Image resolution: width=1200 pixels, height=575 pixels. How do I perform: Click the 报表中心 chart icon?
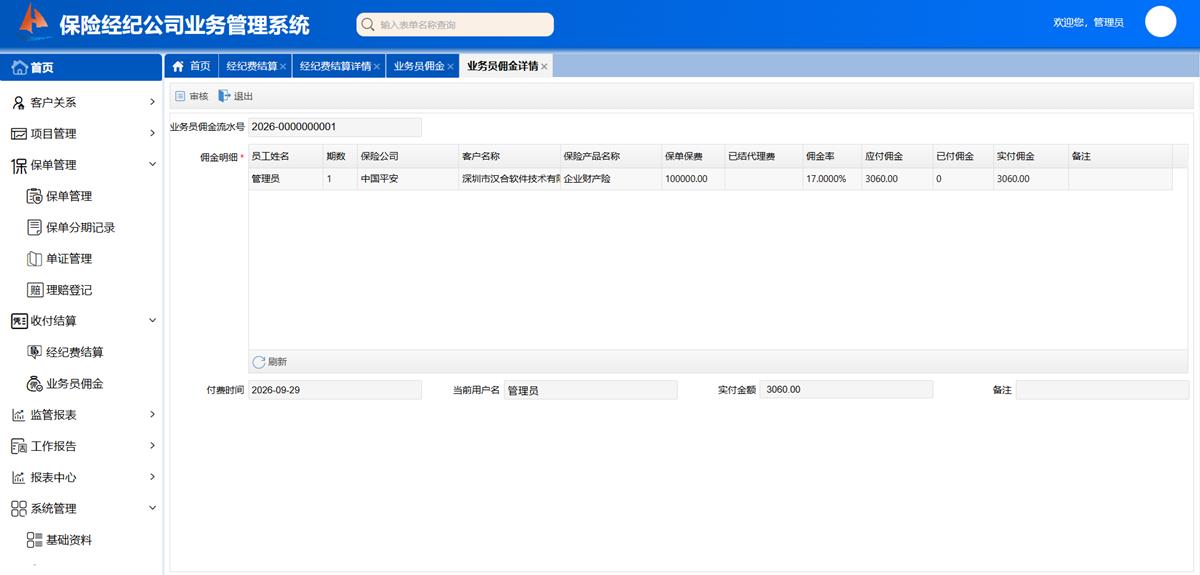pyautogui.click(x=19, y=477)
